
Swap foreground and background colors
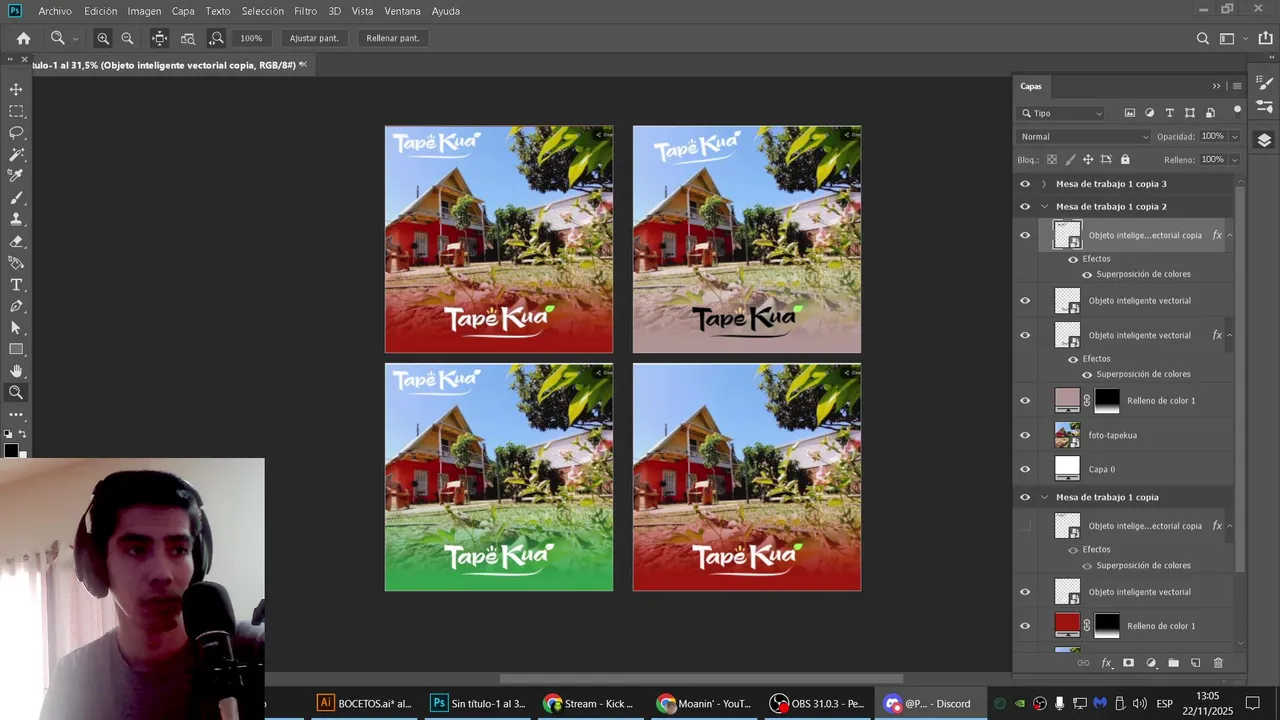(22, 434)
